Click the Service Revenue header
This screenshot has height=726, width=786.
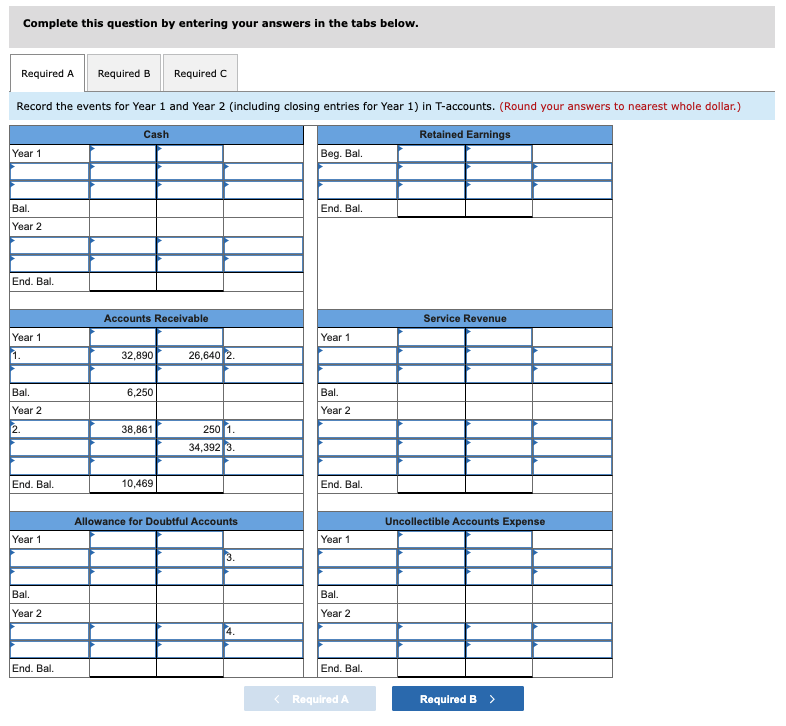(465, 318)
